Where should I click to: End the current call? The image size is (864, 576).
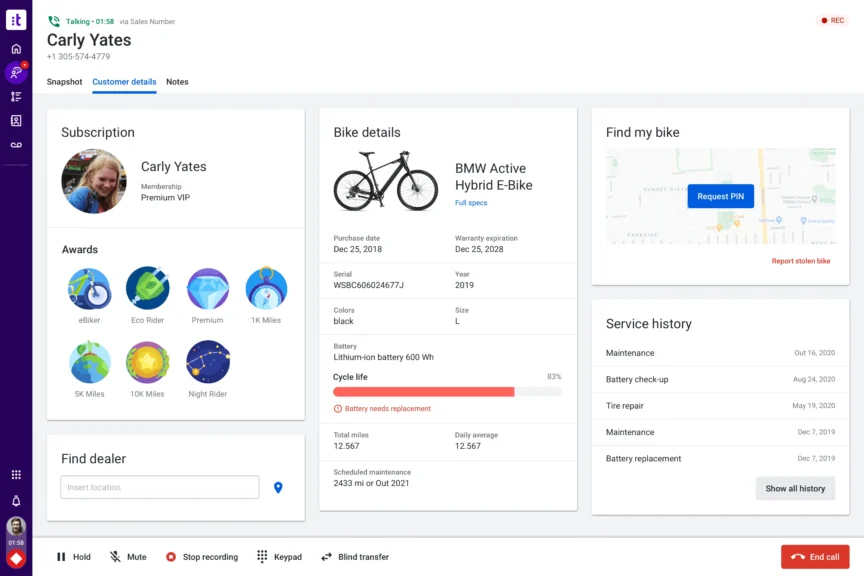[x=815, y=557]
